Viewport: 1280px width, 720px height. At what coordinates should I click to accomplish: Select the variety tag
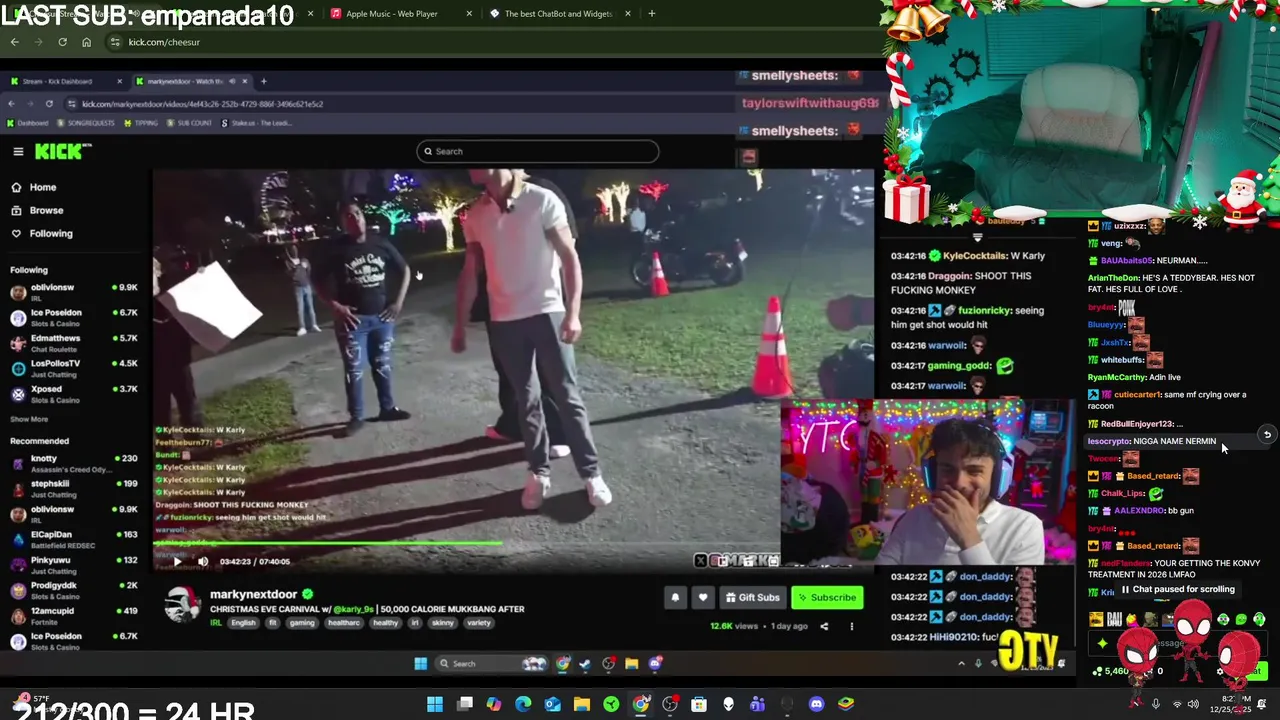[478, 623]
